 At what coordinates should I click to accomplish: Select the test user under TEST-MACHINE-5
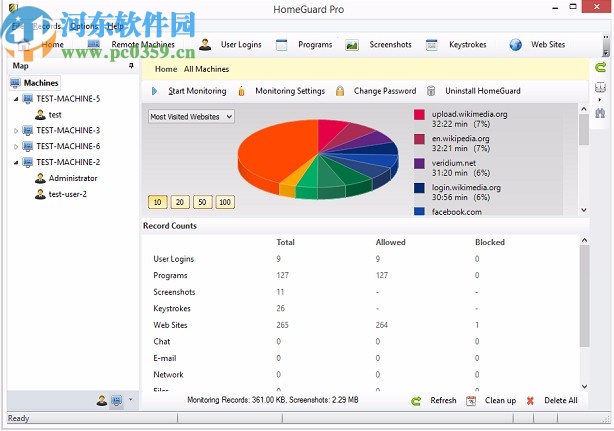pos(55,115)
